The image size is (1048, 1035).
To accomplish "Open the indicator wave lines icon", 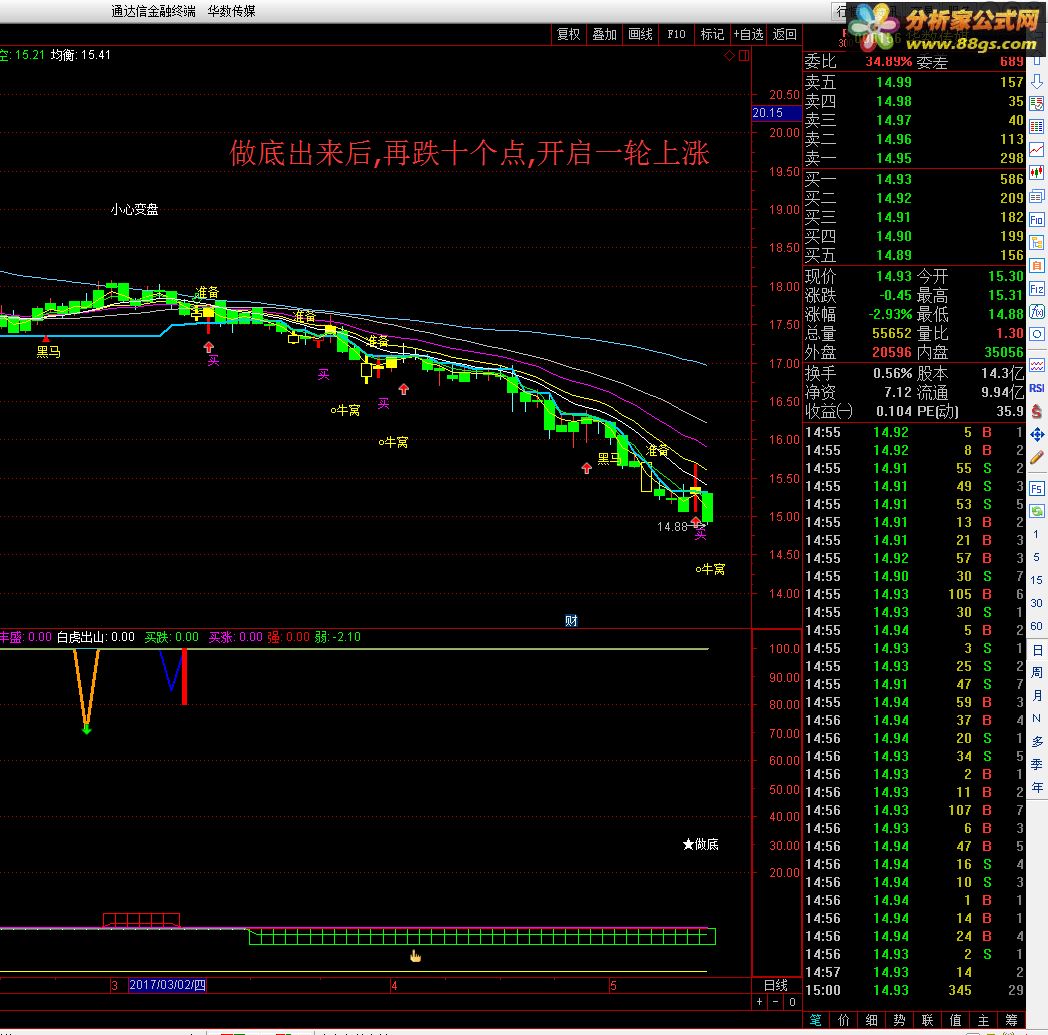I will (x=1037, y=365).
